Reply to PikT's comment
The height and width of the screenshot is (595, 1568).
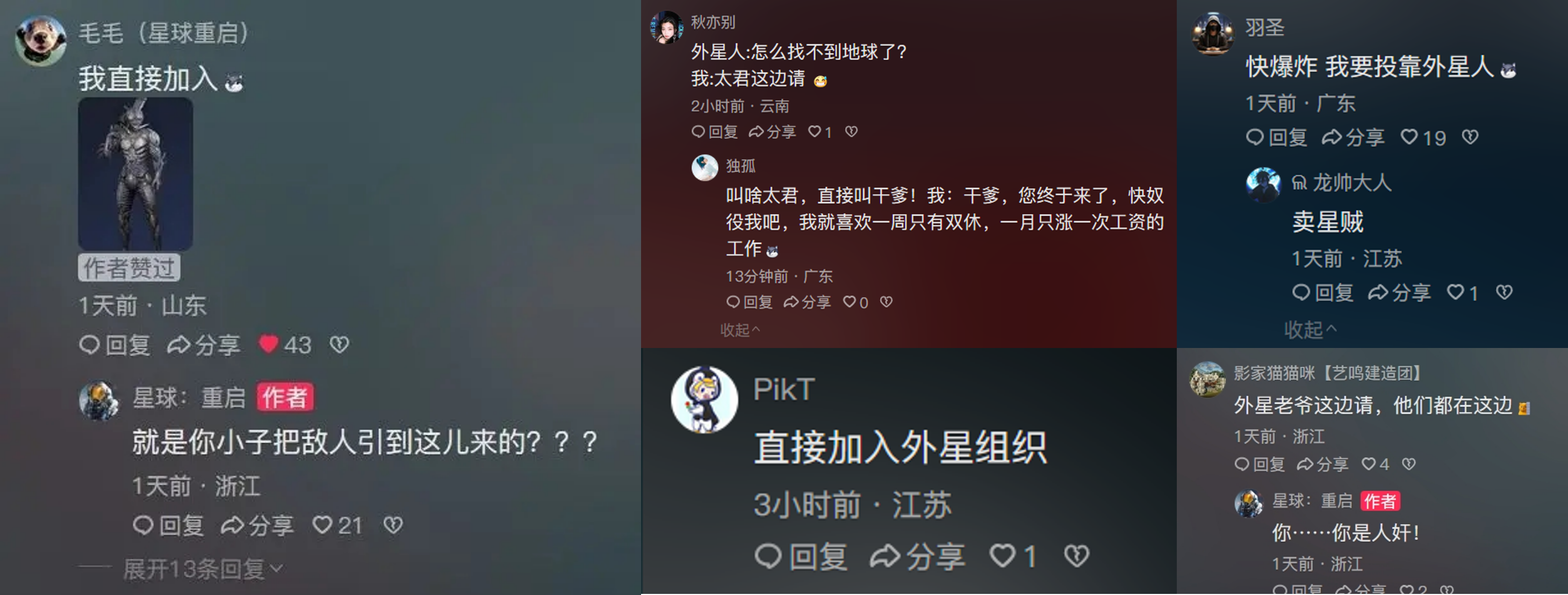[801, 555]
